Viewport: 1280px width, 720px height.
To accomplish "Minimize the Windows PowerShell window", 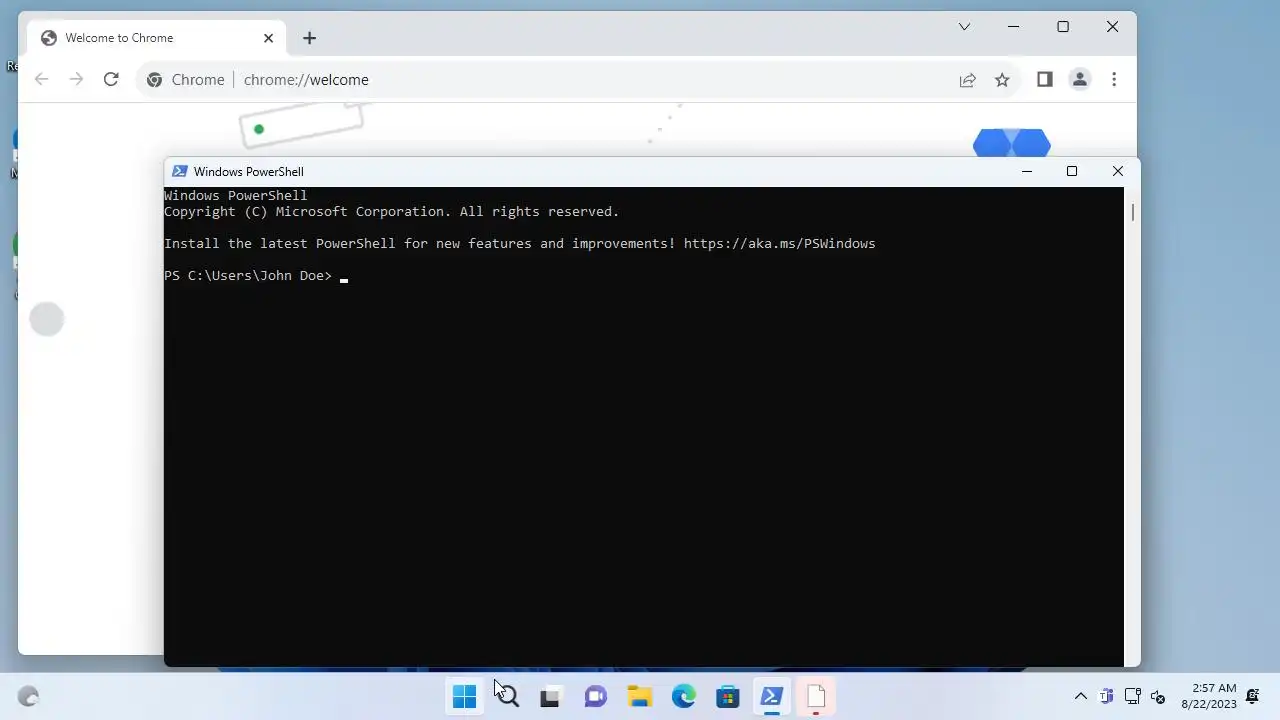I will coord(1026,172).
